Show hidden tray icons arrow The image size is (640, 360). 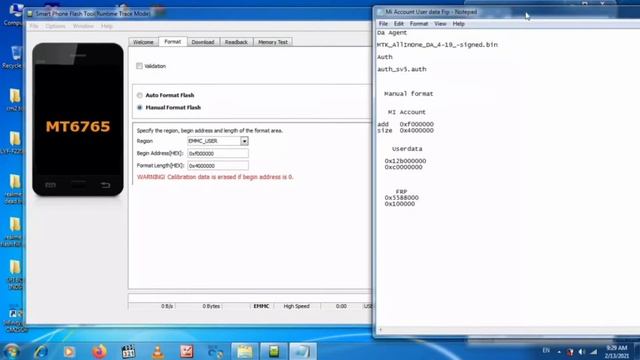pyautogui.click(x=559, y=351)
